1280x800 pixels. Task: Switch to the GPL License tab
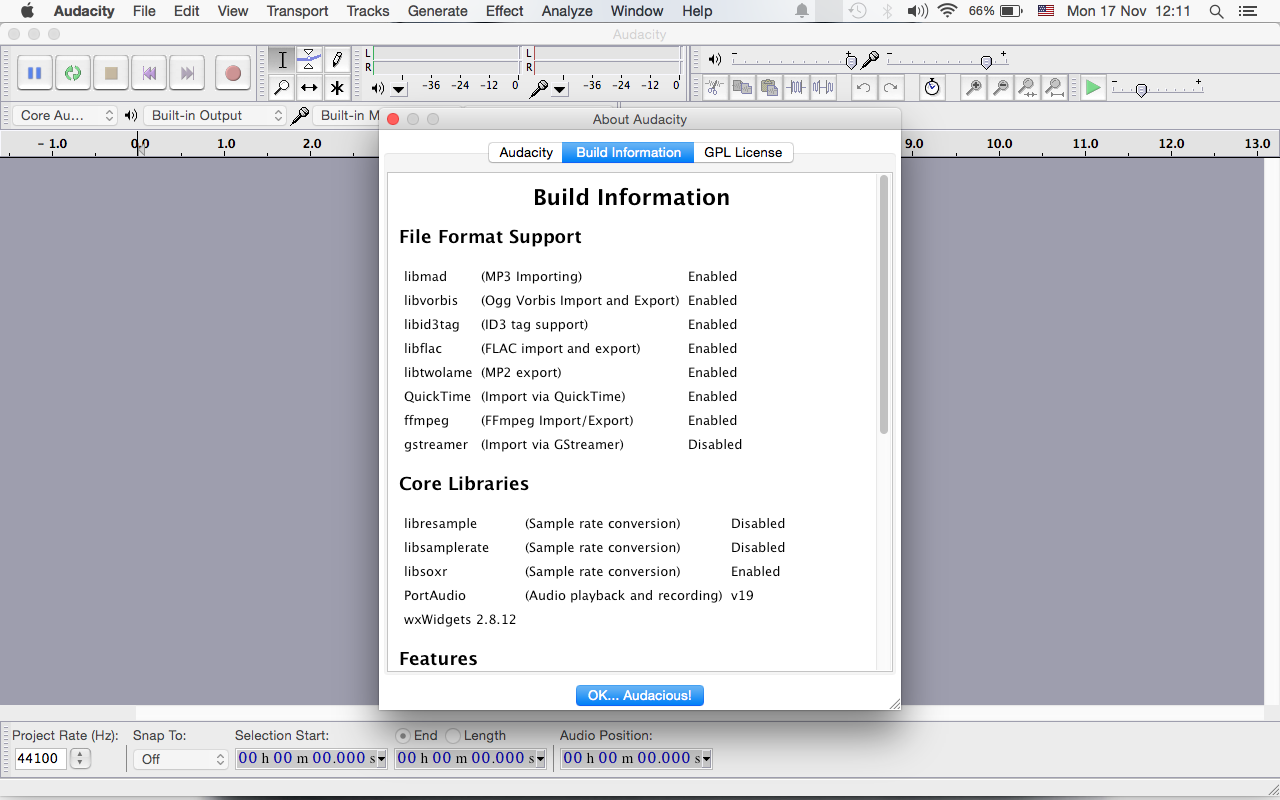pyautogui.click(x=743, y=152)
